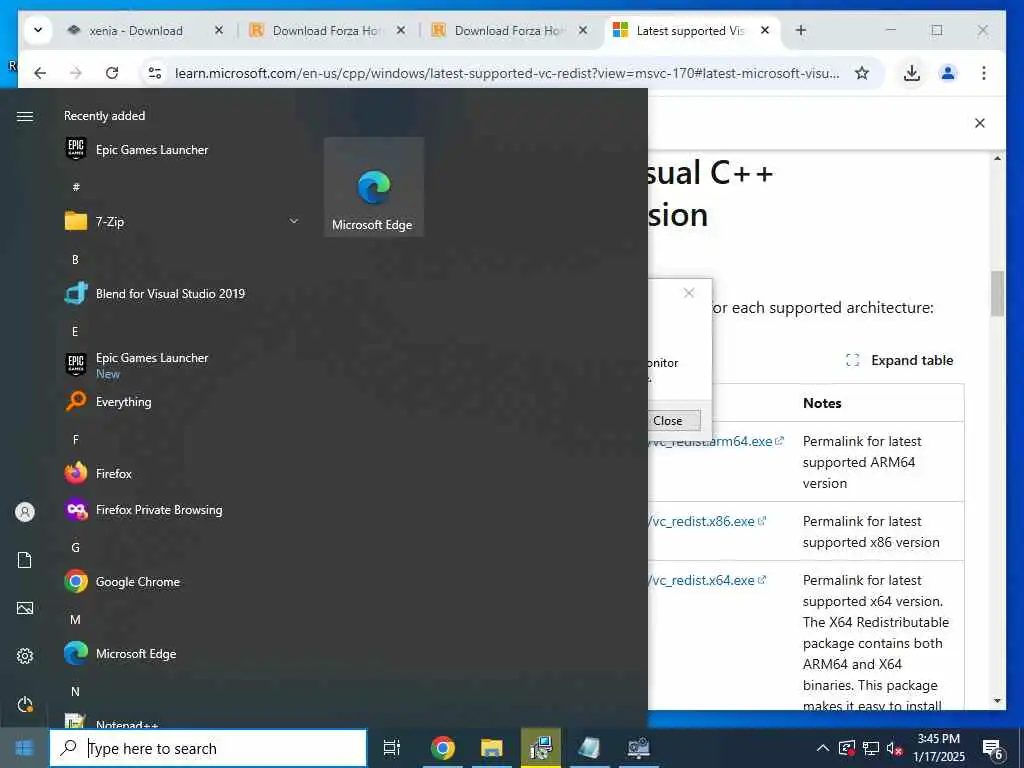Open Microsoft Edge in the app list

pos(120,654)
